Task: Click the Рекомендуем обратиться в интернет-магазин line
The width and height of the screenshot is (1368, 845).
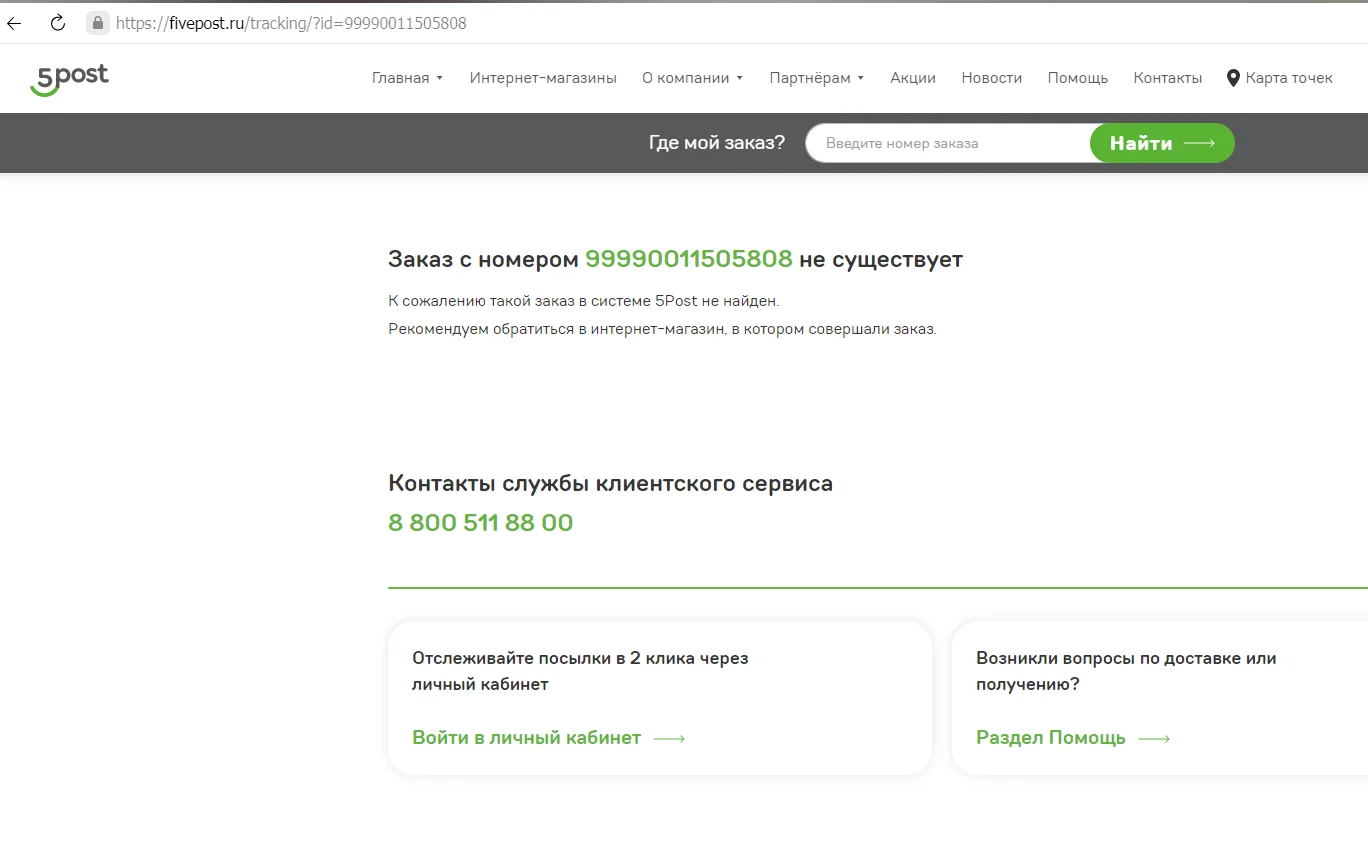Action: 662,329
